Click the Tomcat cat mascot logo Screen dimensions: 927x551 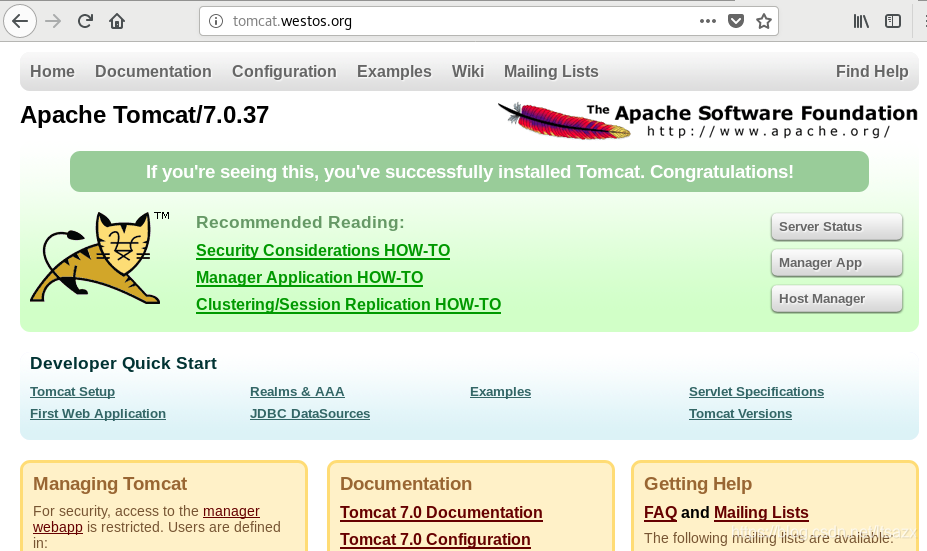point(95,258)
